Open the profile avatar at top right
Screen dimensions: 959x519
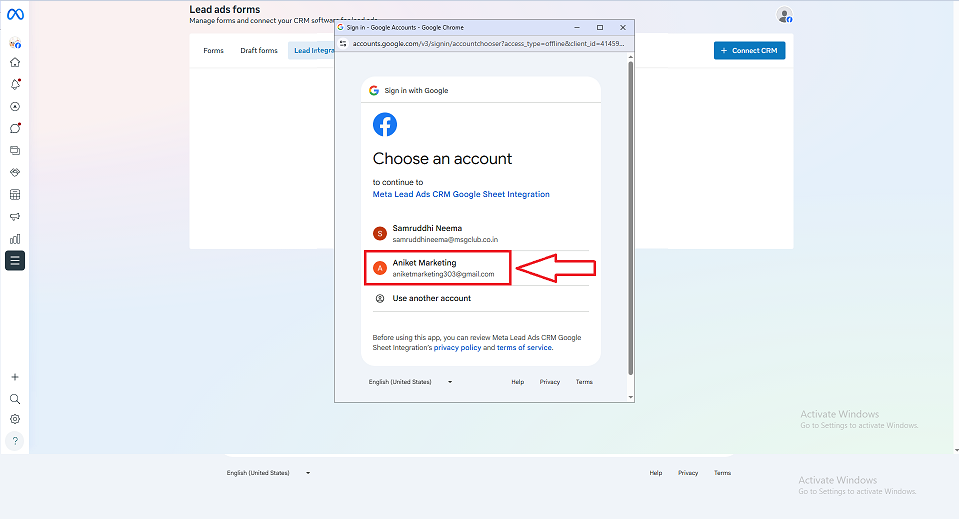784,15
